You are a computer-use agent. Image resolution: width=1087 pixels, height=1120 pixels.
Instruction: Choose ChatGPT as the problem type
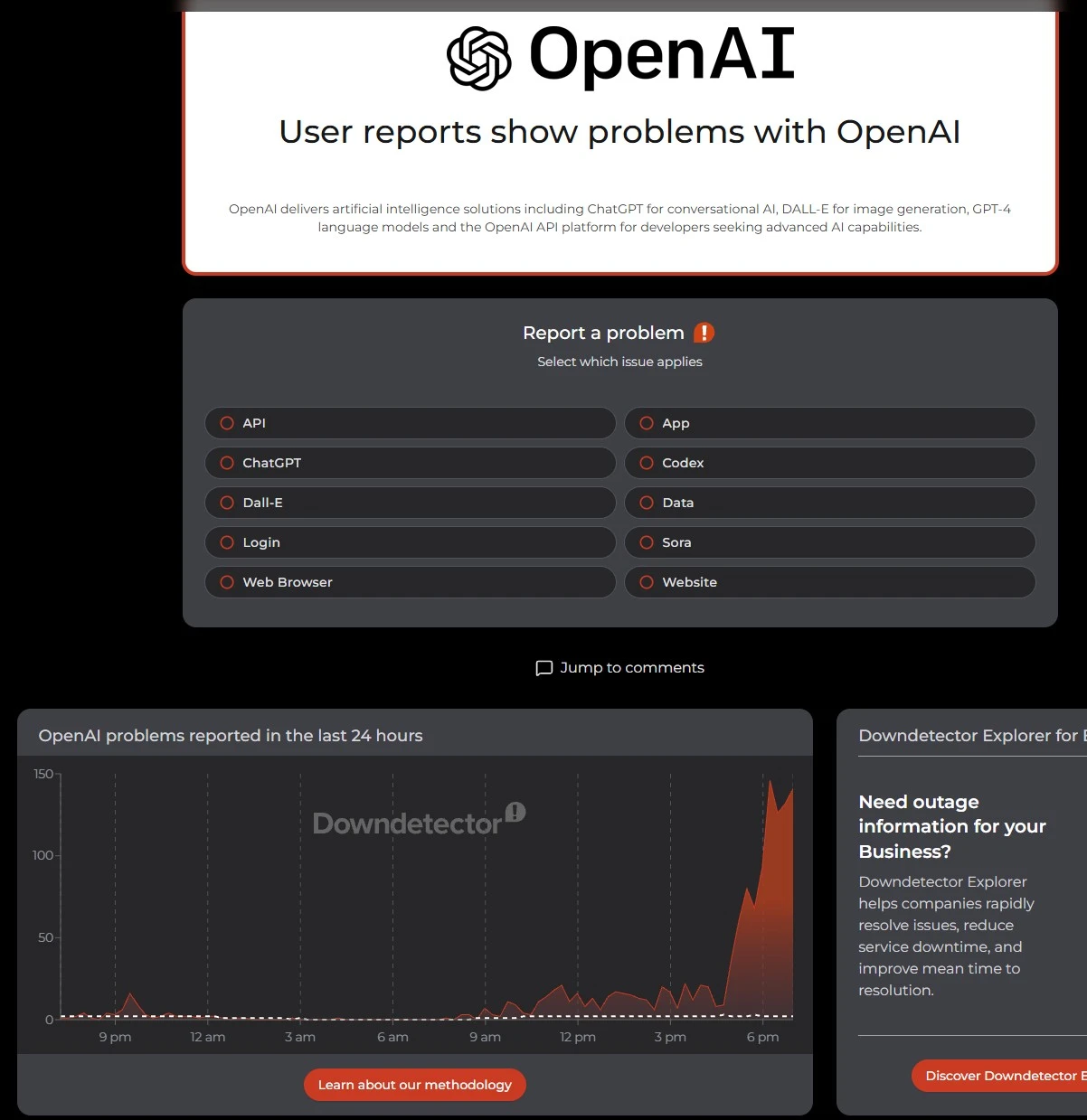click(x=411, y=463)
